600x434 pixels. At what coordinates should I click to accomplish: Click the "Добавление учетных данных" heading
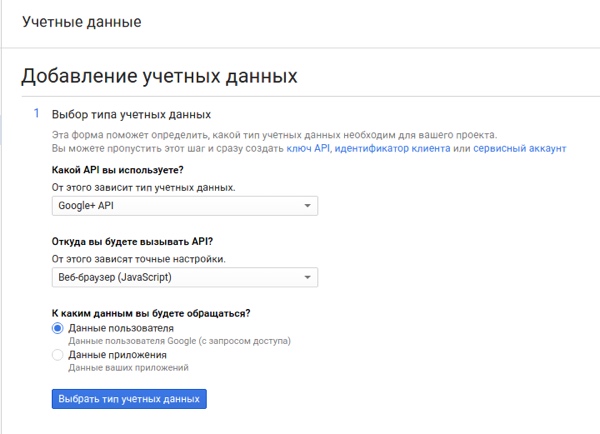coord(159,76)
